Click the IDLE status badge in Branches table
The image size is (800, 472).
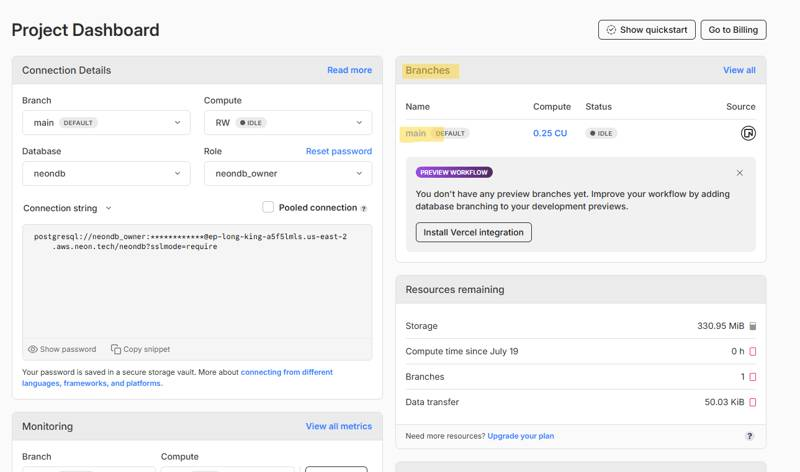[601, 133]
